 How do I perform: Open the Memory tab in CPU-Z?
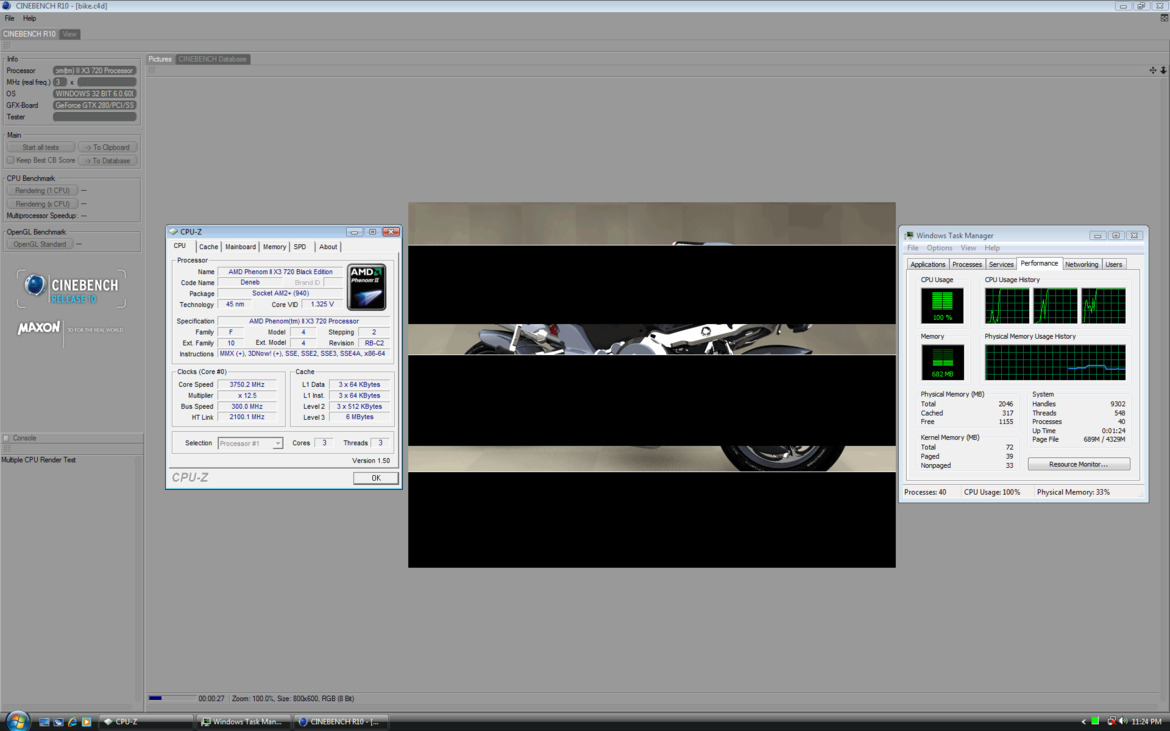click(274, 247)
